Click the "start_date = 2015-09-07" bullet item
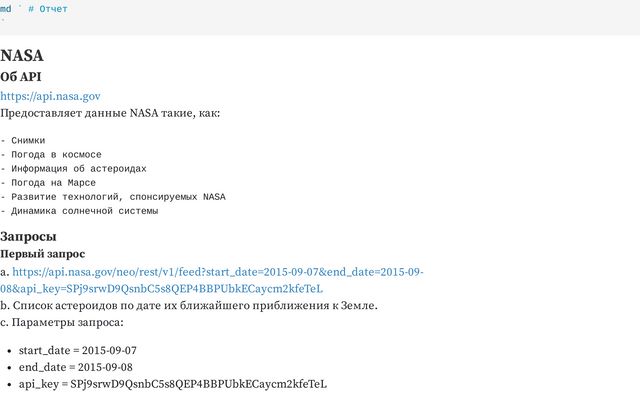 [77, 350]
